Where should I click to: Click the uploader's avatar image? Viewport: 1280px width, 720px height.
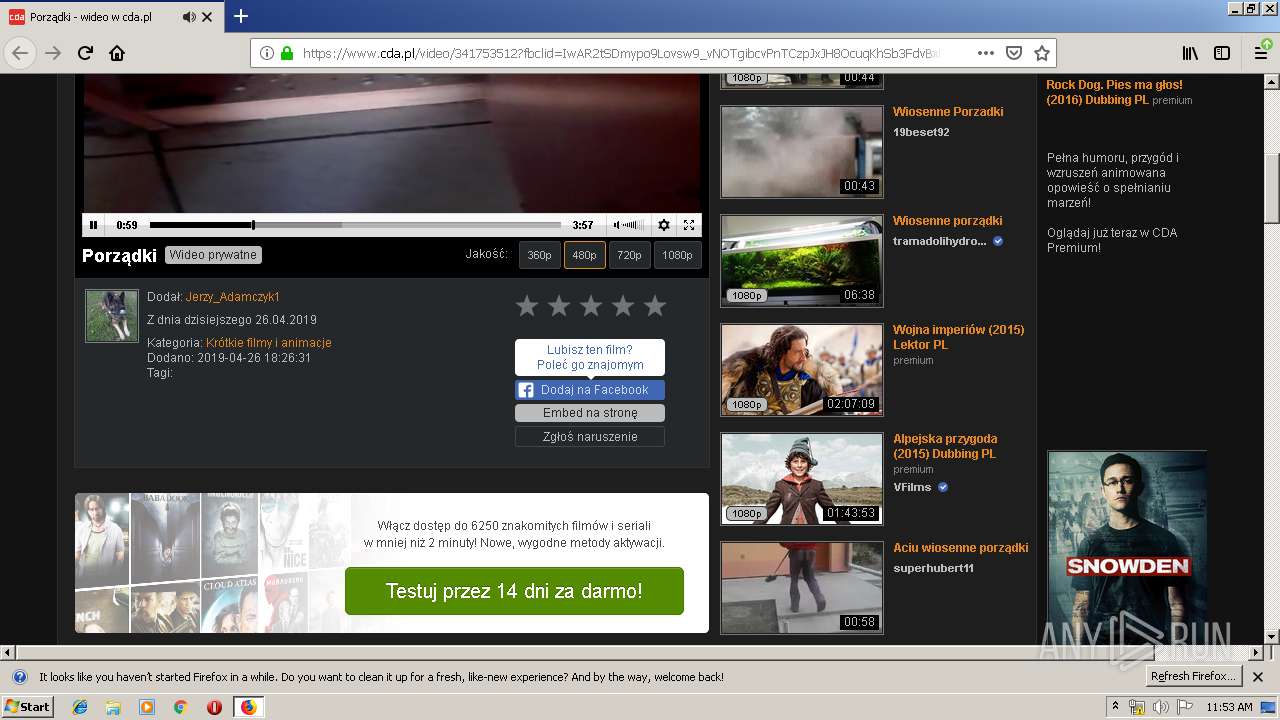[112, 316]
